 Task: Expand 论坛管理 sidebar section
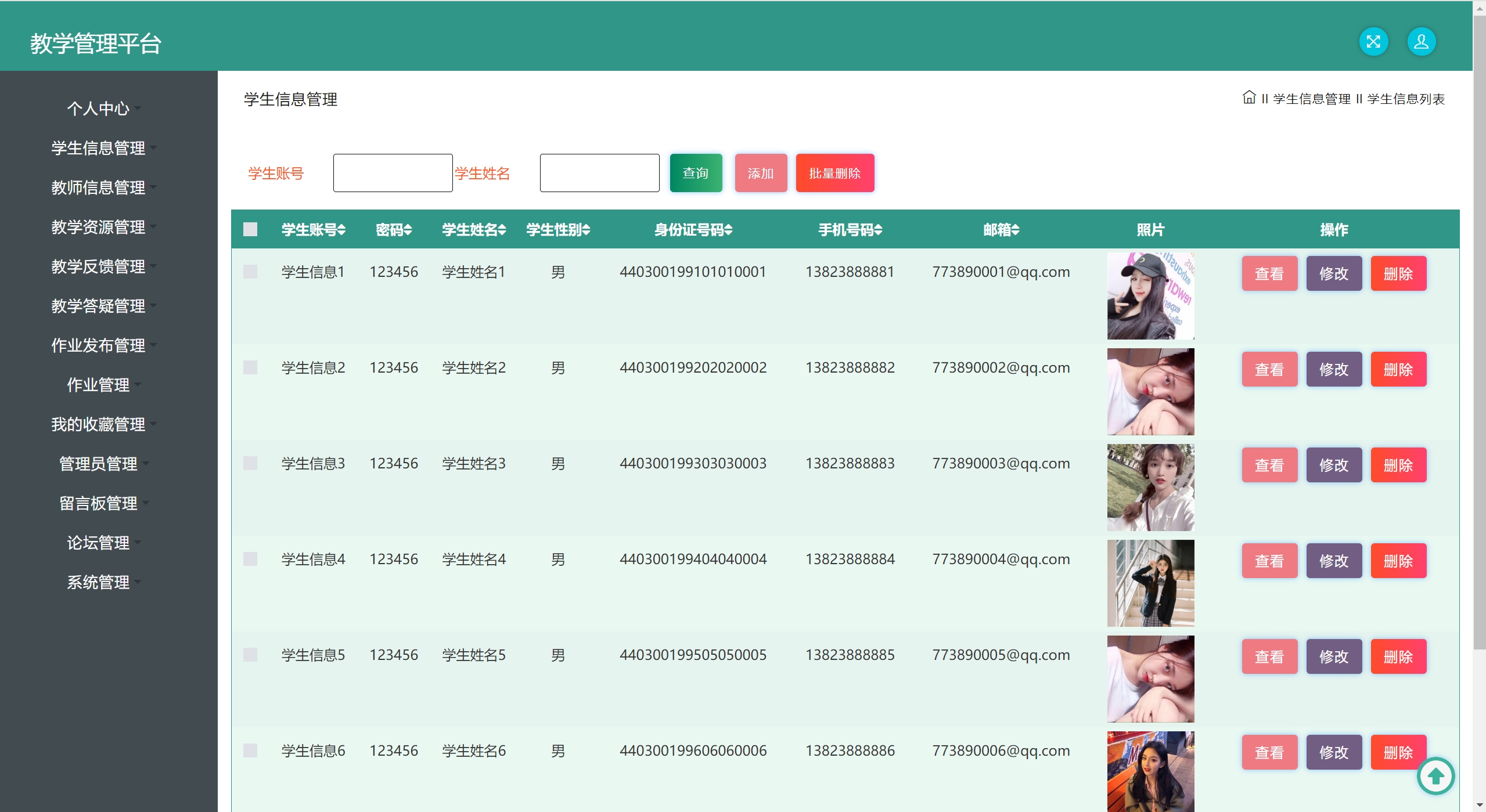coord(98,543)
